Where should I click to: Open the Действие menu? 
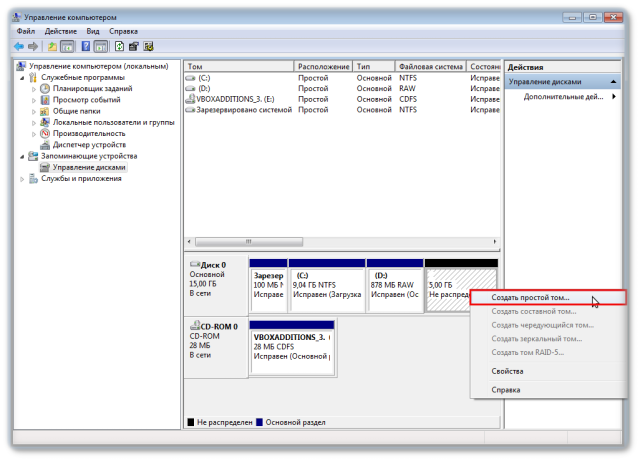(x=60, y=31)
